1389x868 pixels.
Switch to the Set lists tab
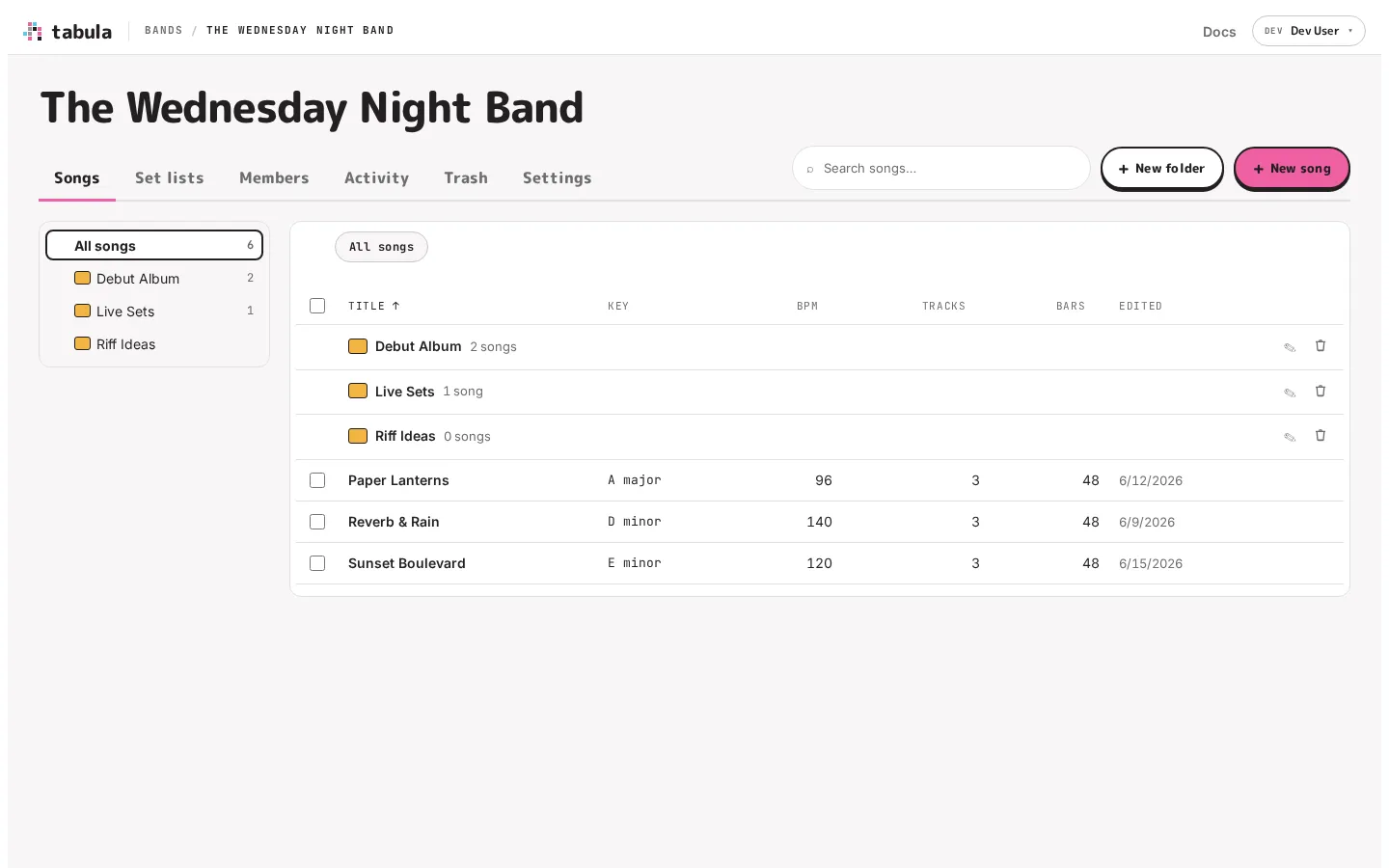[170, 177]
